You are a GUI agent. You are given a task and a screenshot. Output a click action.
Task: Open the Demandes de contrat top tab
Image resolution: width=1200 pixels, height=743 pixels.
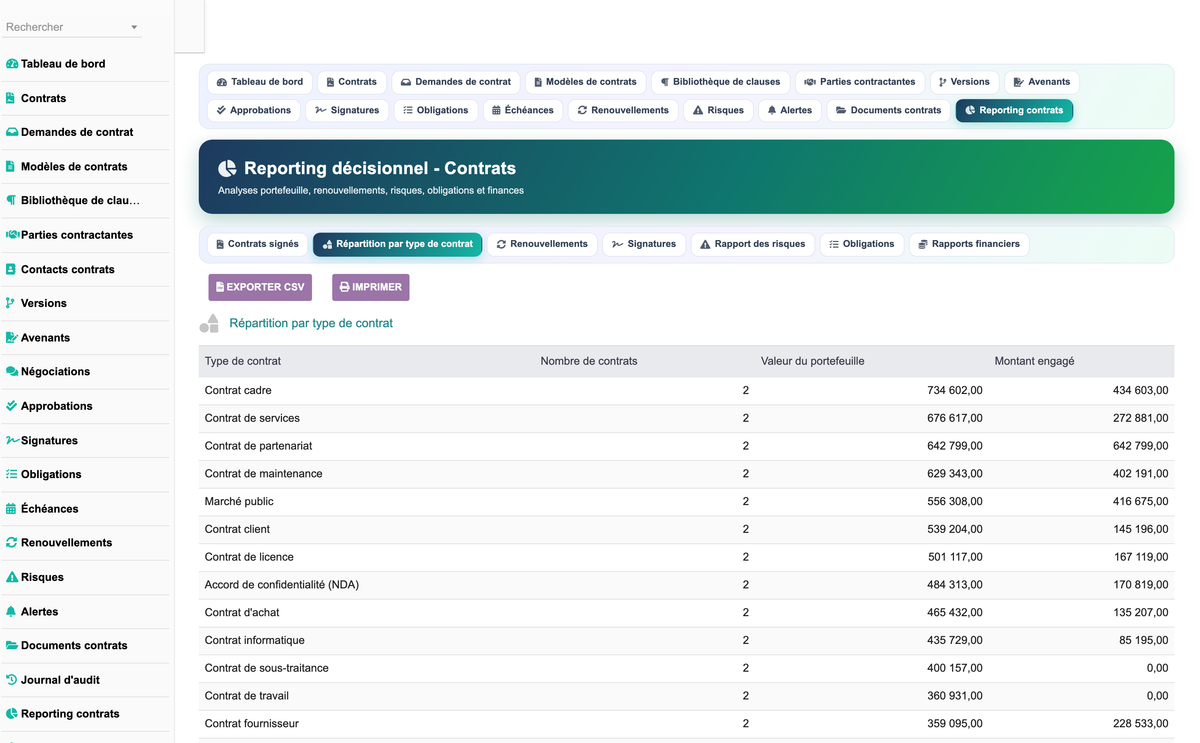456,82
